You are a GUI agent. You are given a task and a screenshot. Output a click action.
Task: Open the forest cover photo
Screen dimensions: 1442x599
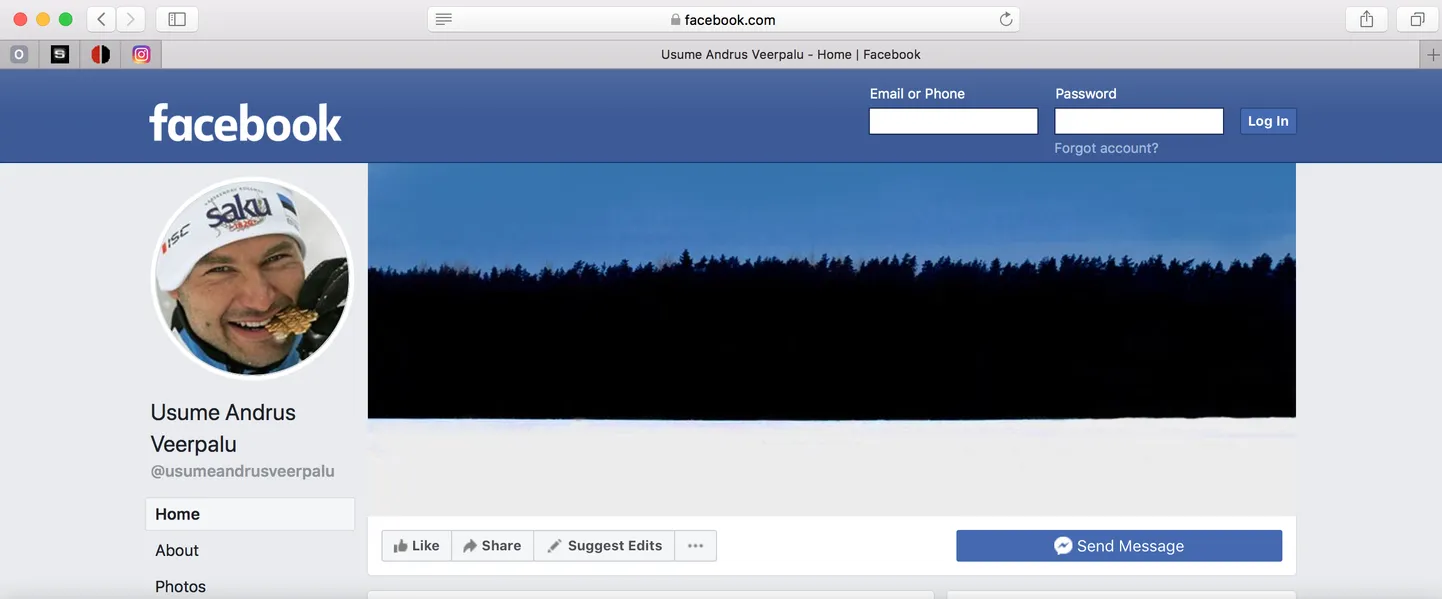tap(832, 339)
